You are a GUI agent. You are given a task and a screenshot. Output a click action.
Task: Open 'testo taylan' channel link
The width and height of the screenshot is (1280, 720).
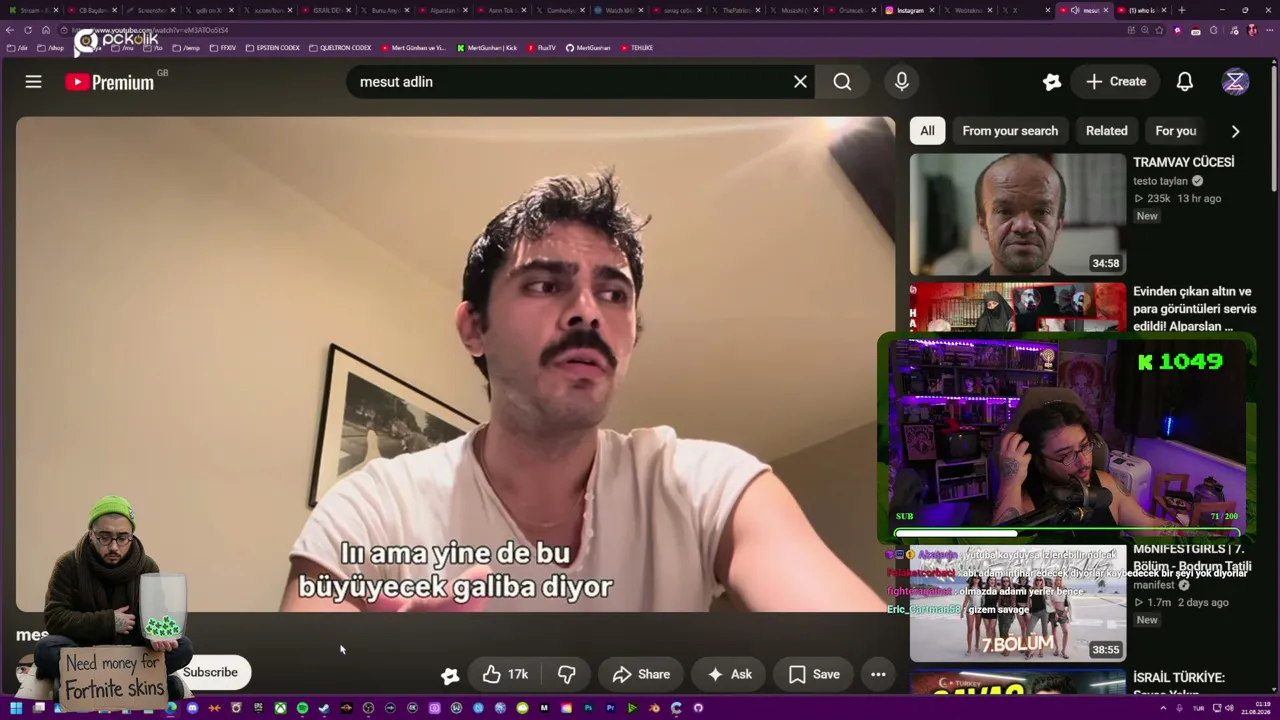pyautogui.click(x=1160, y=181)
